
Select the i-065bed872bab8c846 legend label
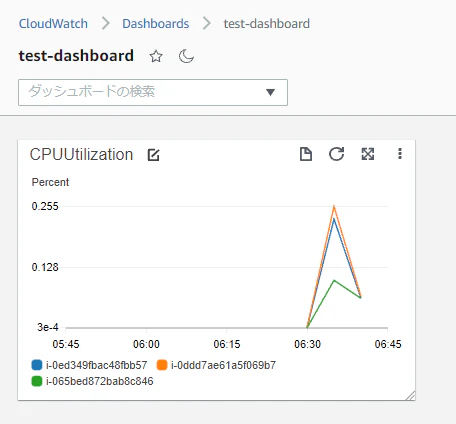[100, 381]
